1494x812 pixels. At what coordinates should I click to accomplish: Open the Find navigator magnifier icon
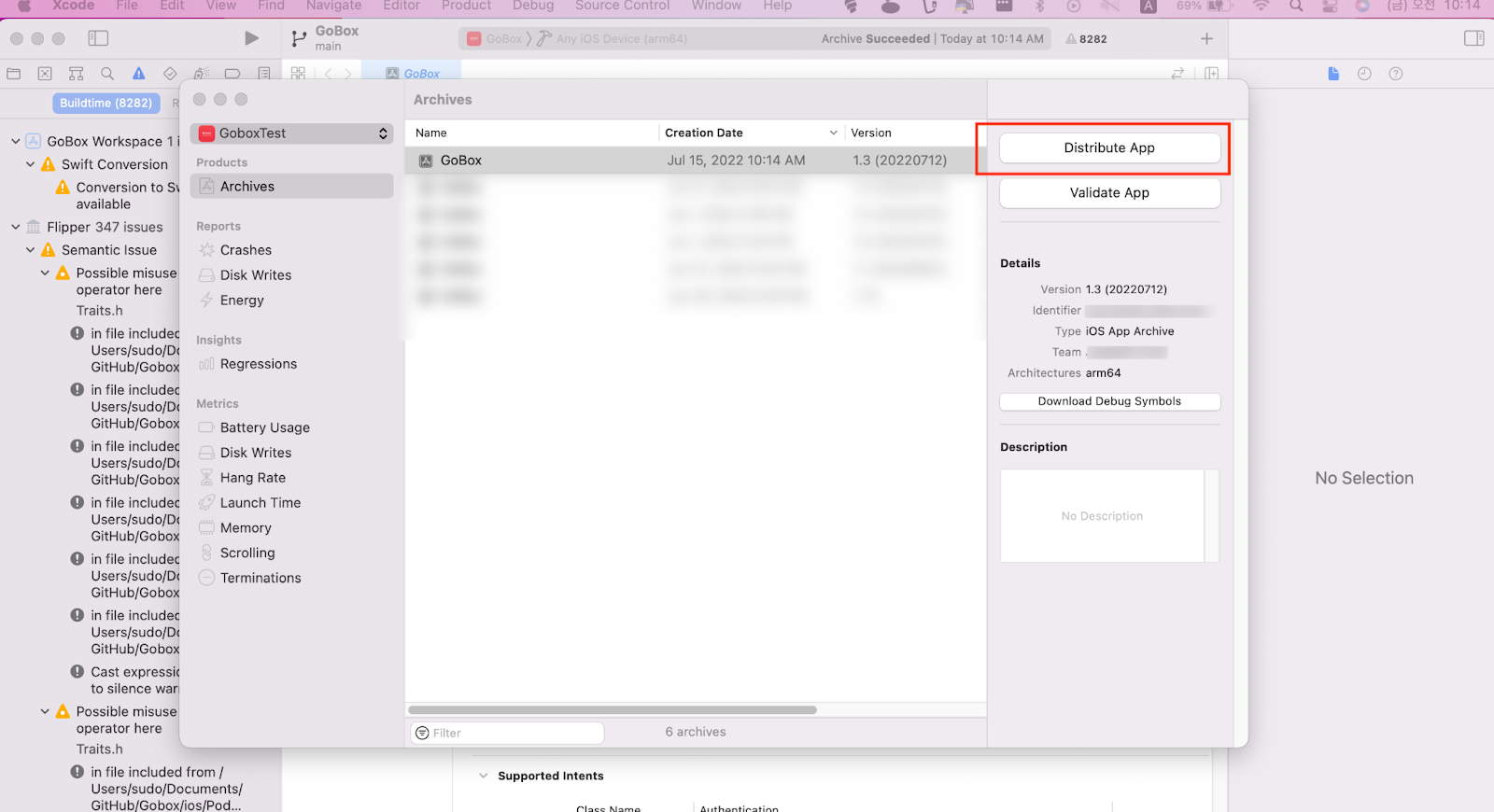pyautogui.click(x=107, y=74)
